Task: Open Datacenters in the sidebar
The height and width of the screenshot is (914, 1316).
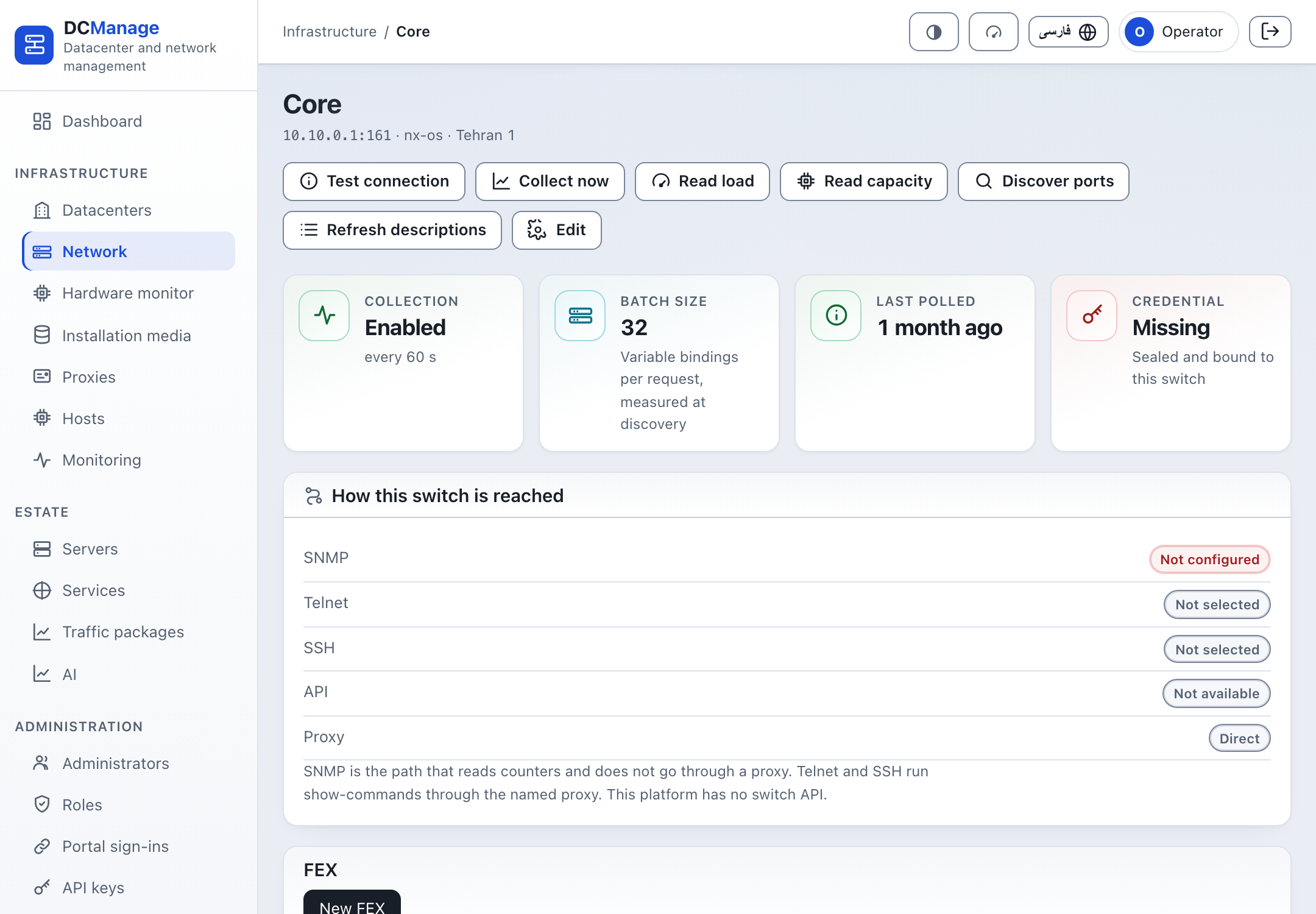Action: click(x=128, y=210)
